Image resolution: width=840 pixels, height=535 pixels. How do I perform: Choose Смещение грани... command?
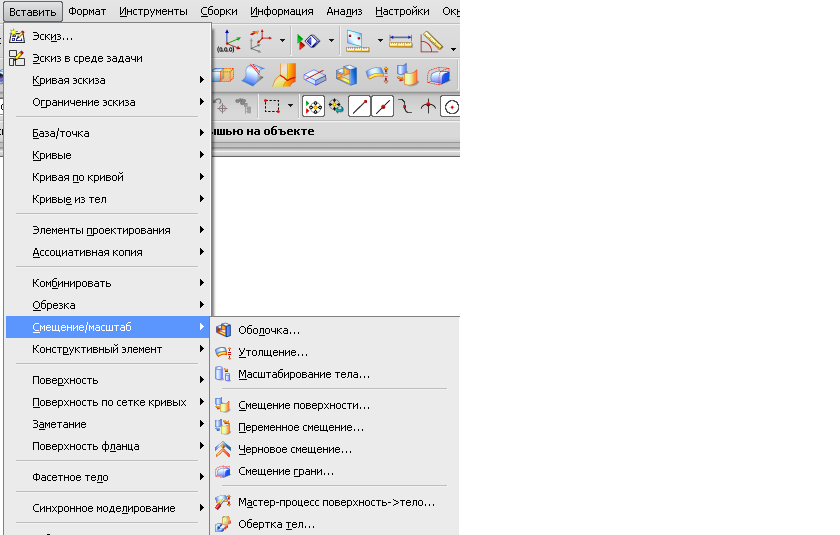[335, 471]
